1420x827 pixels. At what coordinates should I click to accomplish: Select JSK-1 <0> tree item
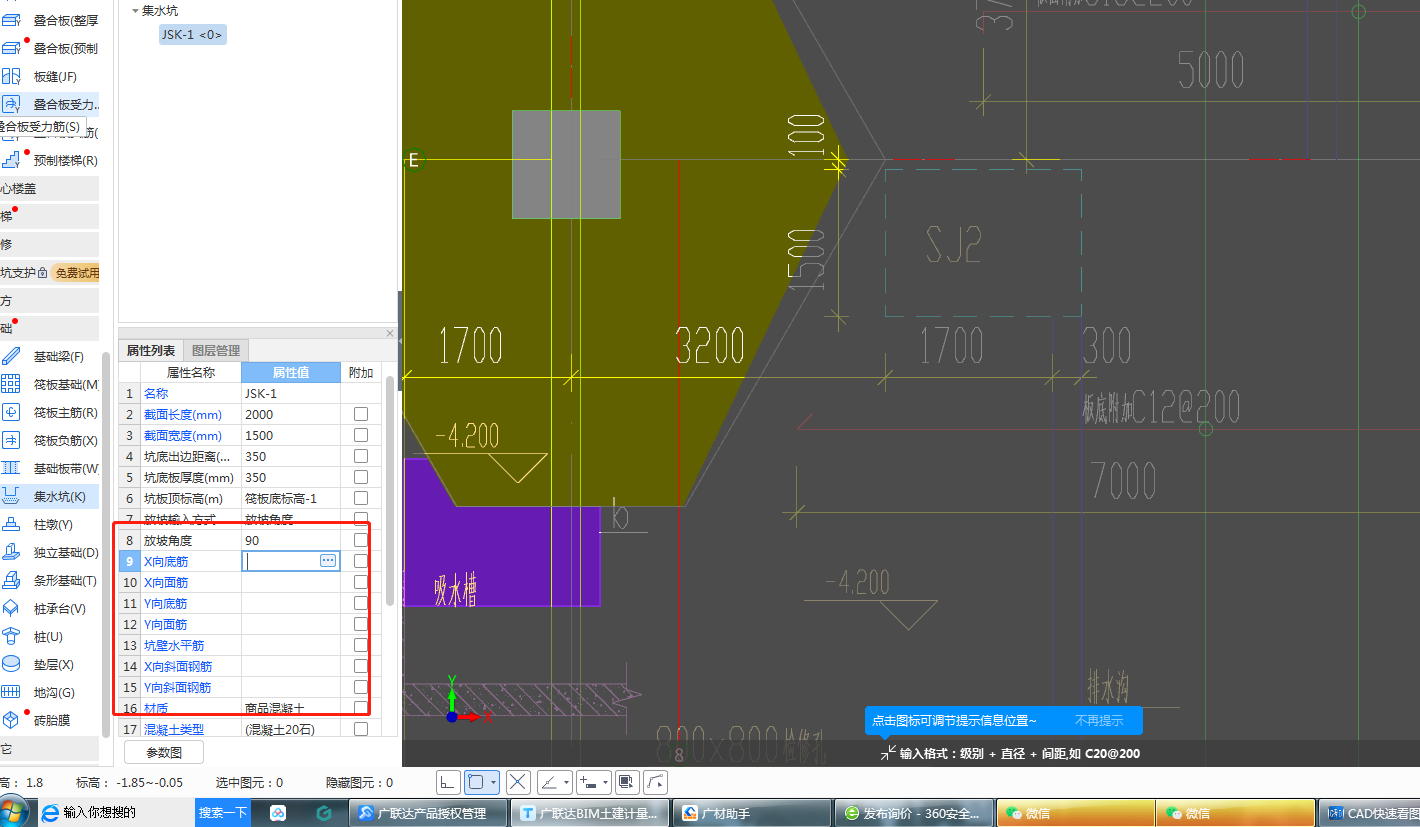(x=192, y=35)
